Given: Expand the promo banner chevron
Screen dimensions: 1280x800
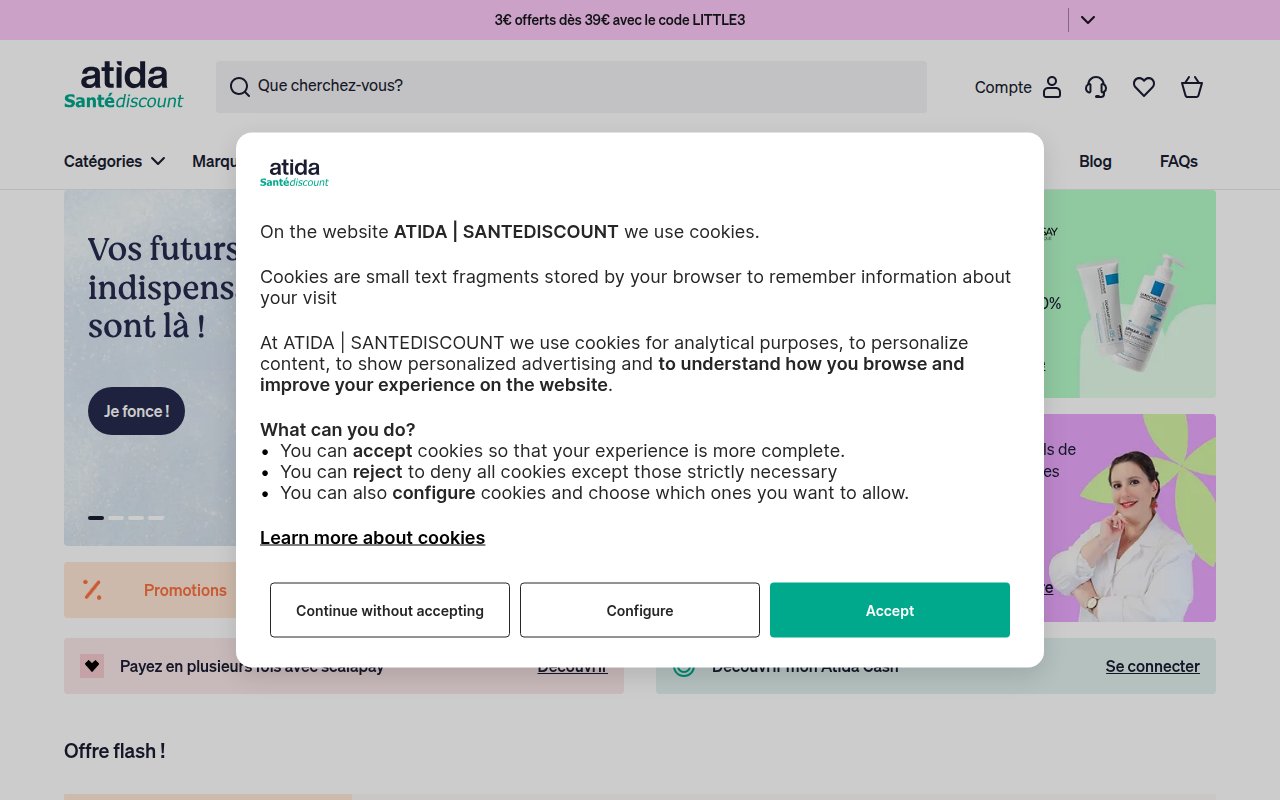Looking at the screenshot, I should coord(1088,20).
